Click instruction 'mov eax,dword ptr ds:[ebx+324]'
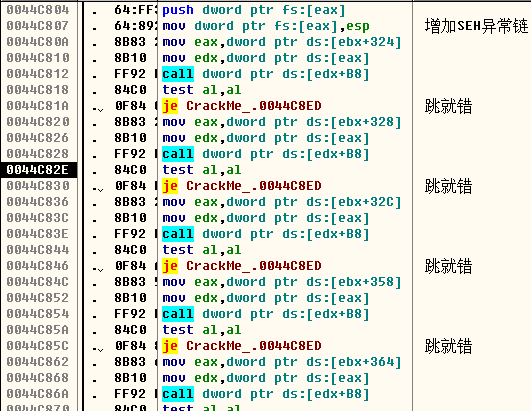531x411 pixels. pyautogui.click(x=282, y=42)
